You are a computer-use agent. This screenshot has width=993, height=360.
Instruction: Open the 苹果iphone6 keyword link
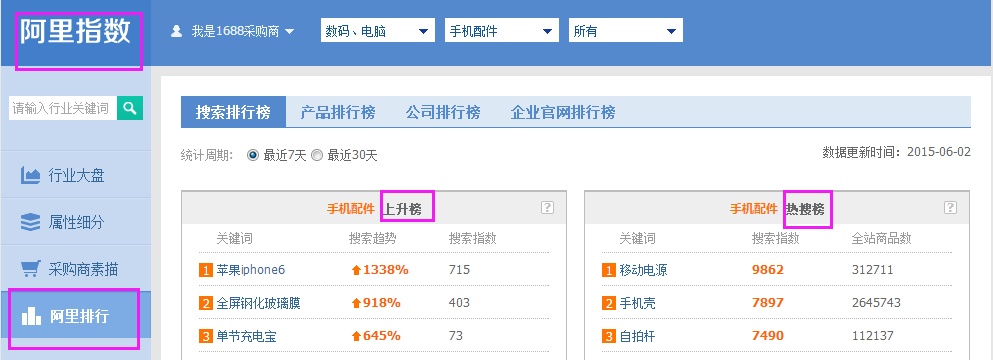tap(251, 270)
